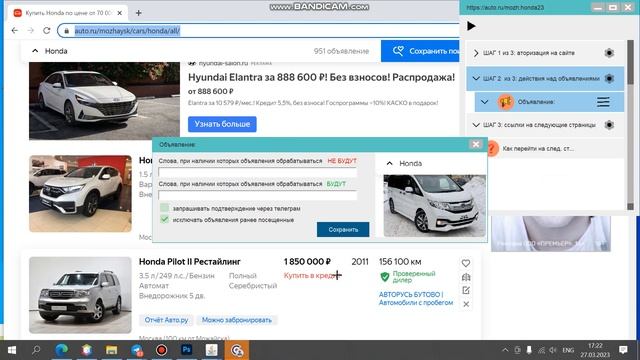Select the 'Купить Honda' browser tab

(68, 13)
